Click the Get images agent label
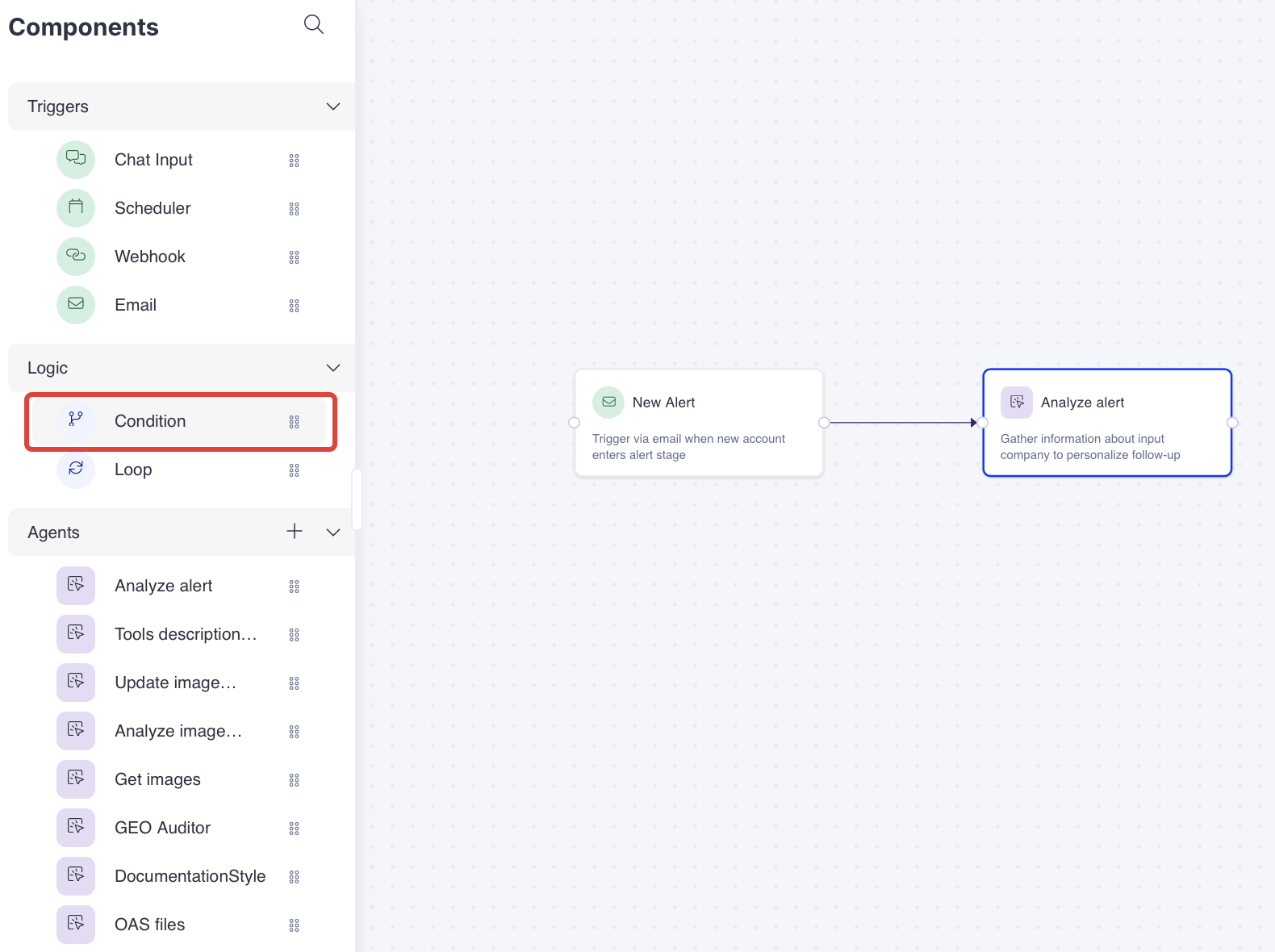 157,779
